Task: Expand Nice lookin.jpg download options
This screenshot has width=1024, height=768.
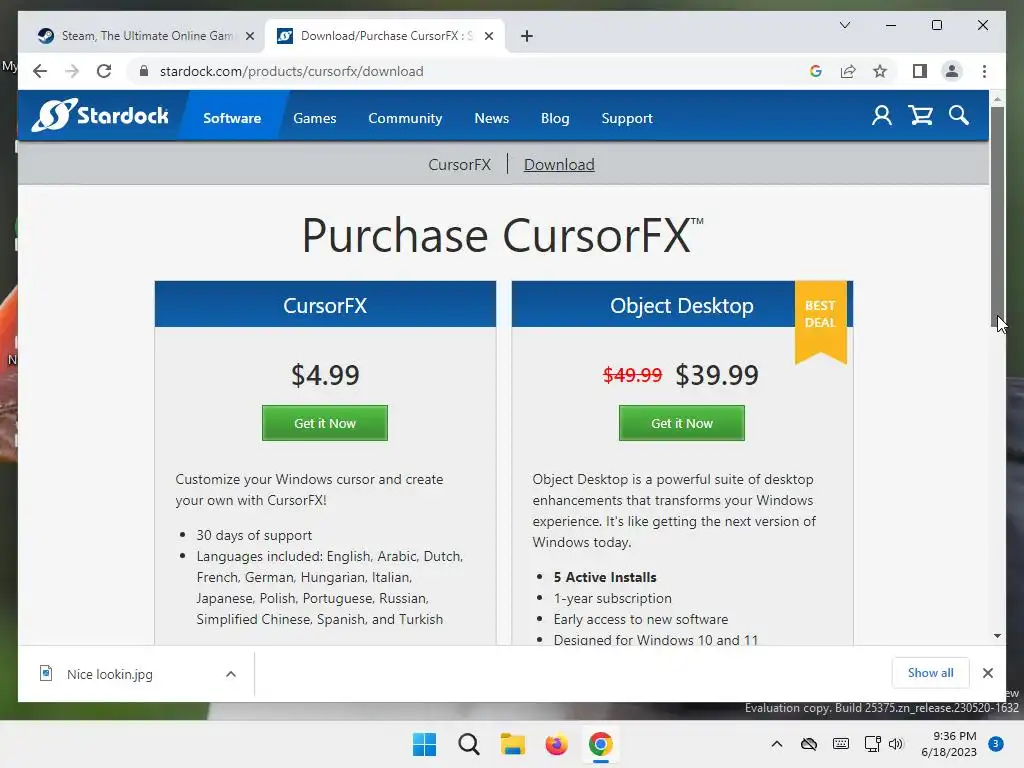Action: pyautogui.click(x=231, y=674)
